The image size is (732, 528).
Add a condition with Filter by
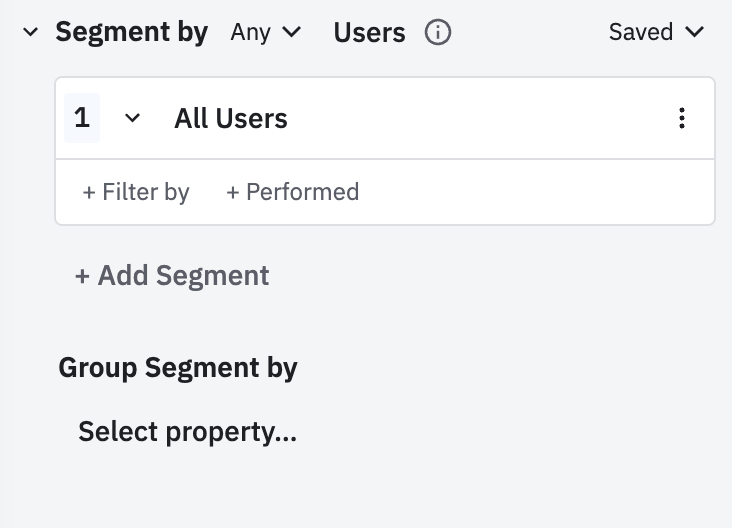(x=136, y=191)
